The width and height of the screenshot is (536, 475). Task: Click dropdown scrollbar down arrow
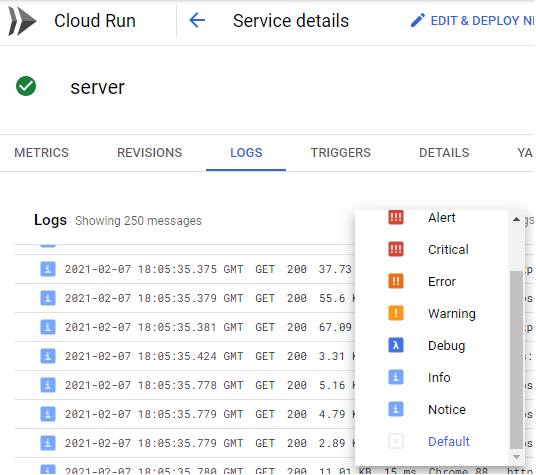click(x=516, y=457)
